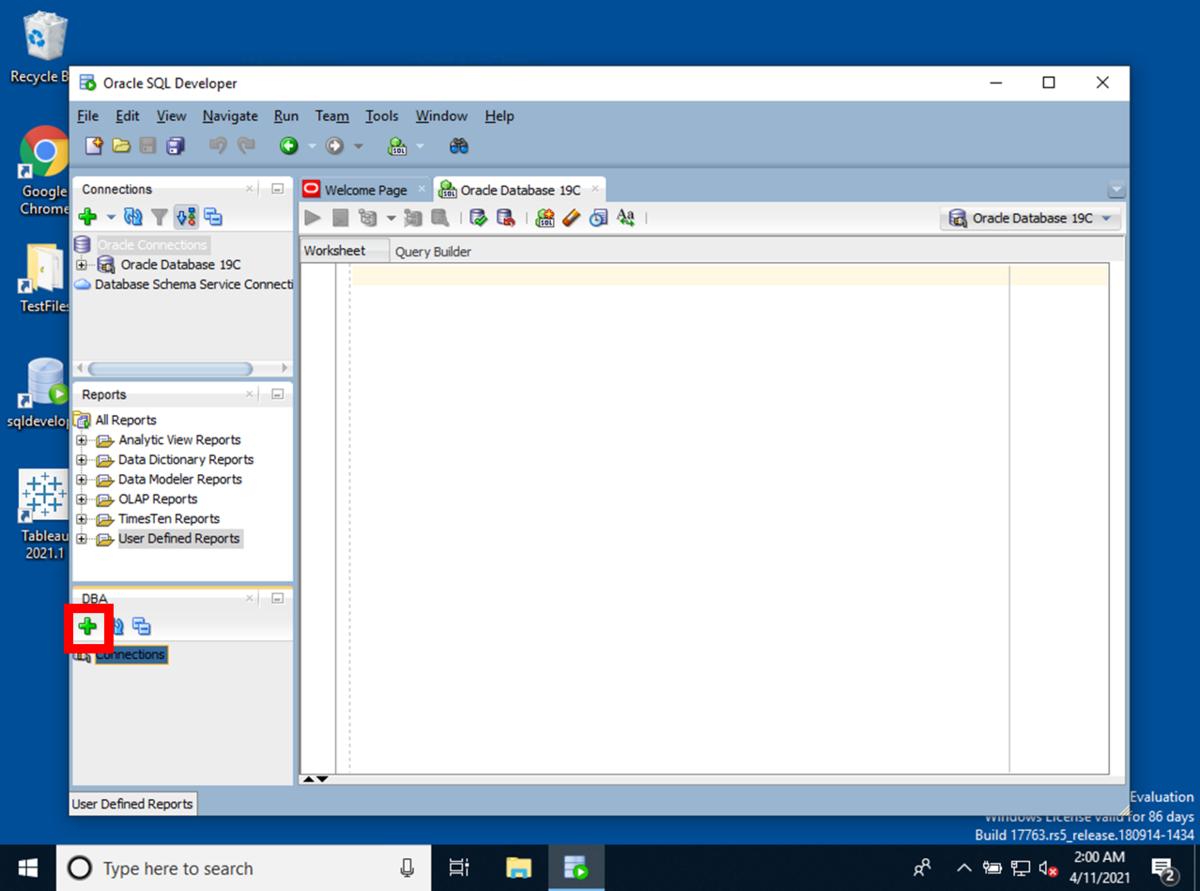The image size is (1200, 891).
Task: Add DBA connection with green plus icon
Action: point(88,627)
